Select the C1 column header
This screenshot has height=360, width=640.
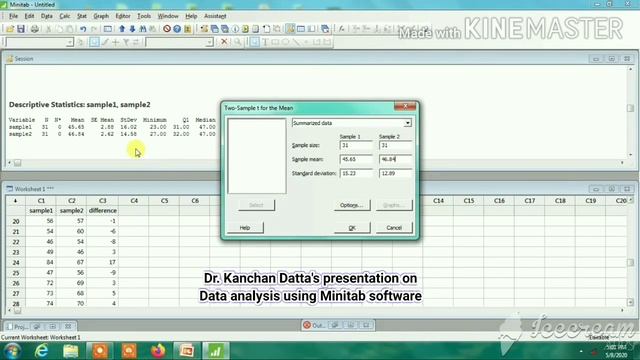tap(41, 201)
